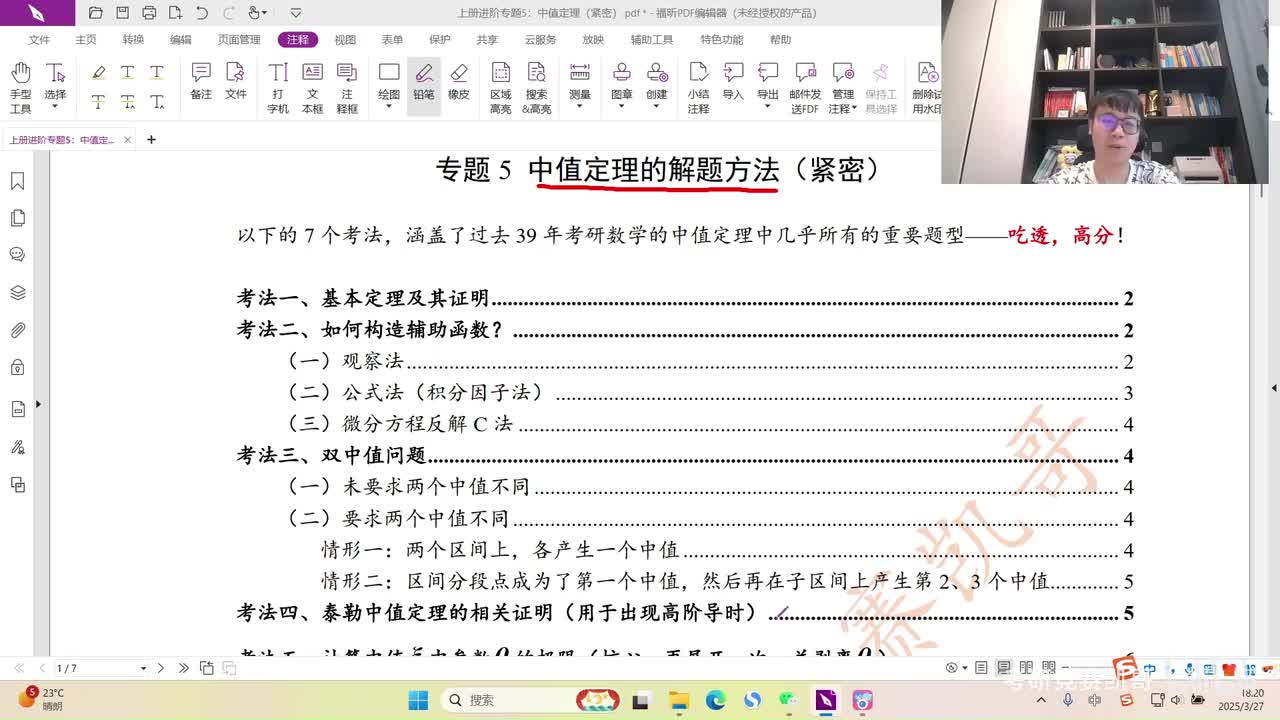Go to previous page in status bar
1280x720 pixels.
(x=41, y=668)
